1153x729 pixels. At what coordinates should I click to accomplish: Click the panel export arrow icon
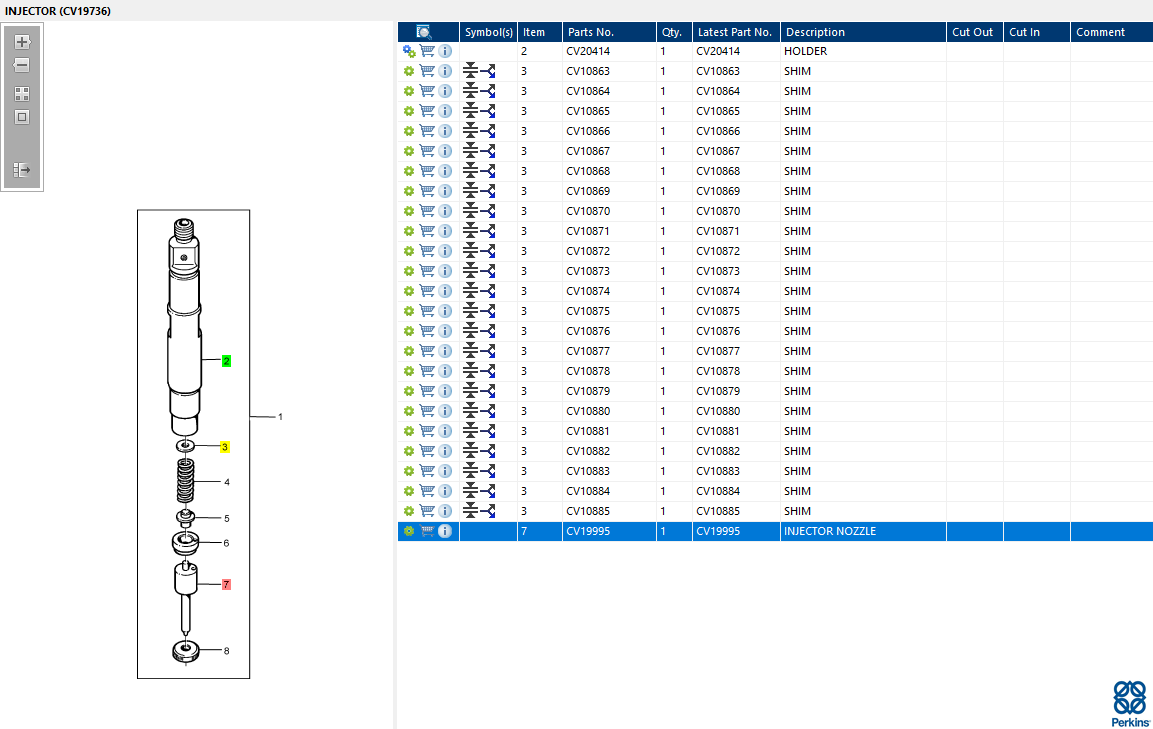point(22,170)
